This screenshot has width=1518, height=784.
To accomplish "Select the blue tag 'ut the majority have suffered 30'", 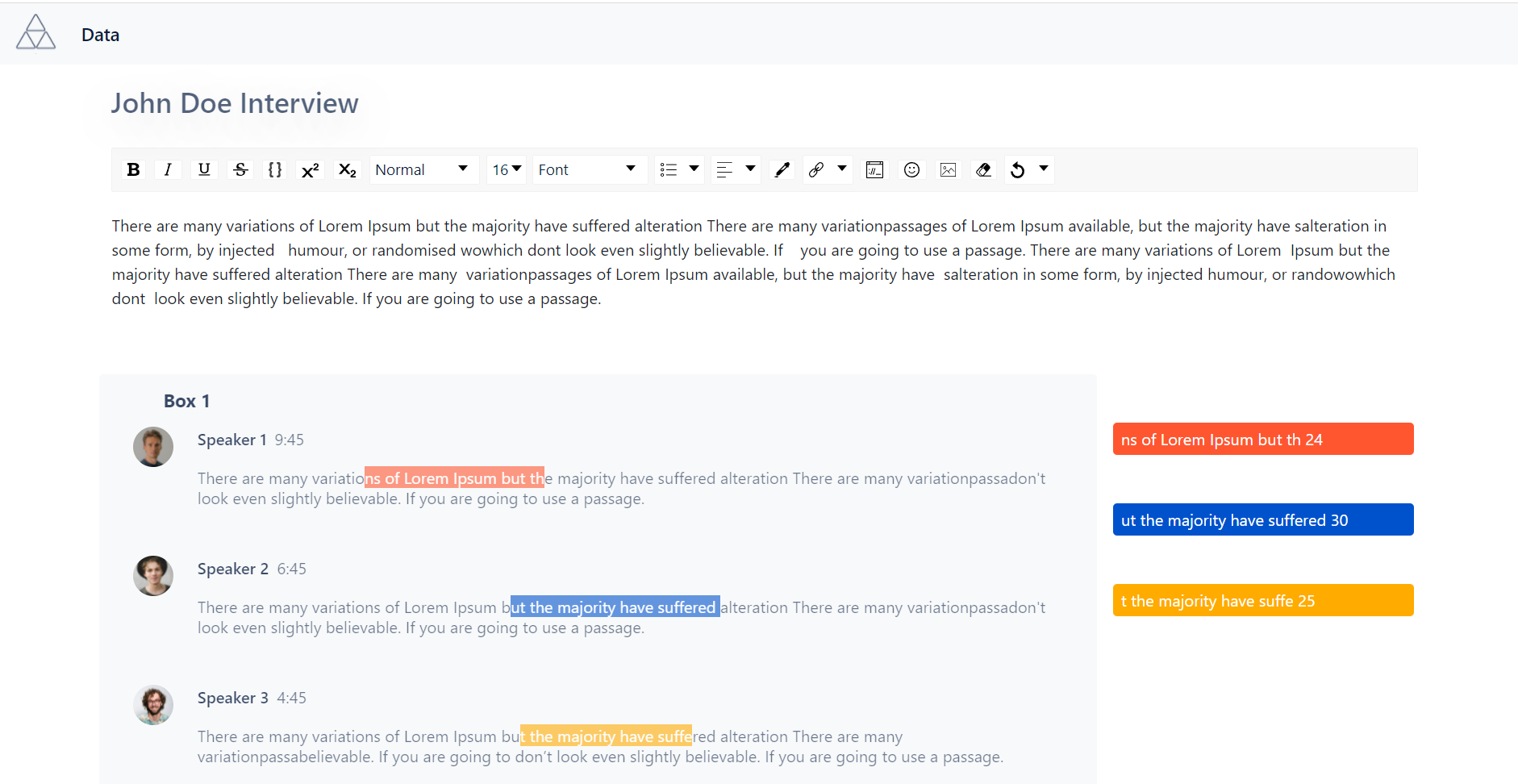I will click(1263, 519).
